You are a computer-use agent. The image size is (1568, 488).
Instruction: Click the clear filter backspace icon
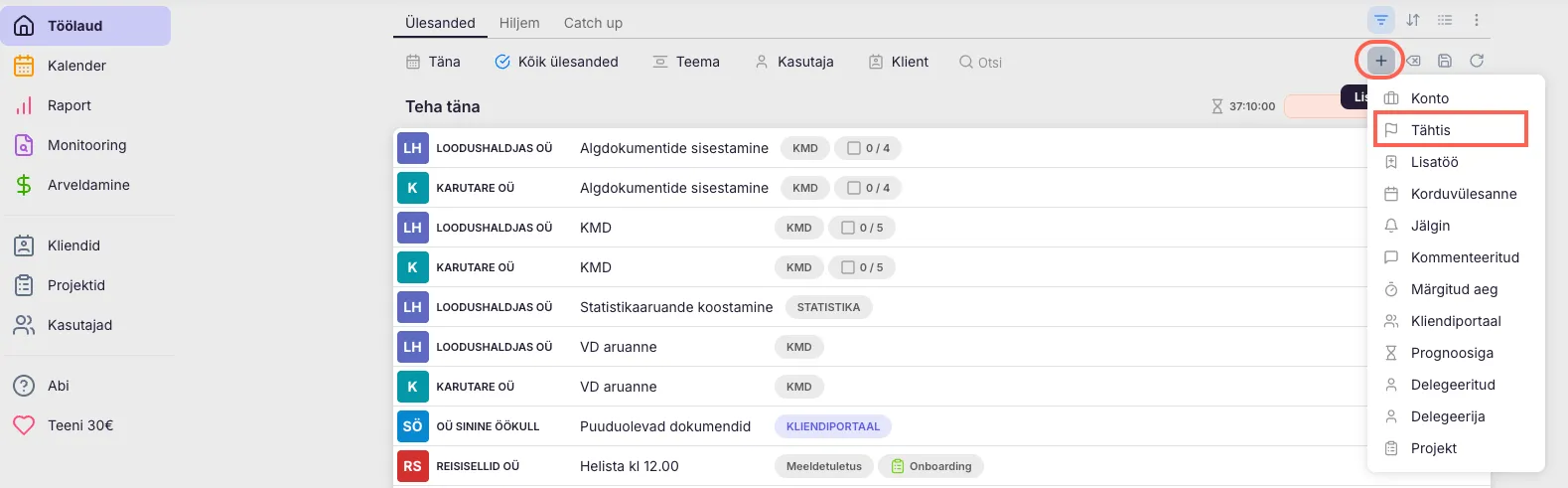coord(1413,61)
